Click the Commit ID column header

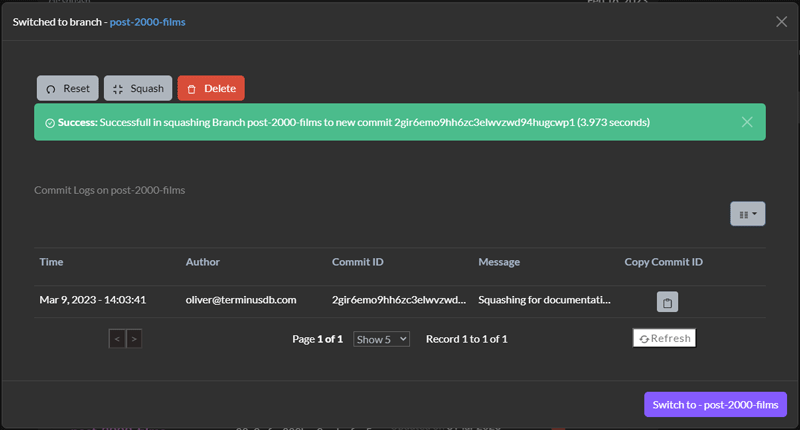pos(358,262)
